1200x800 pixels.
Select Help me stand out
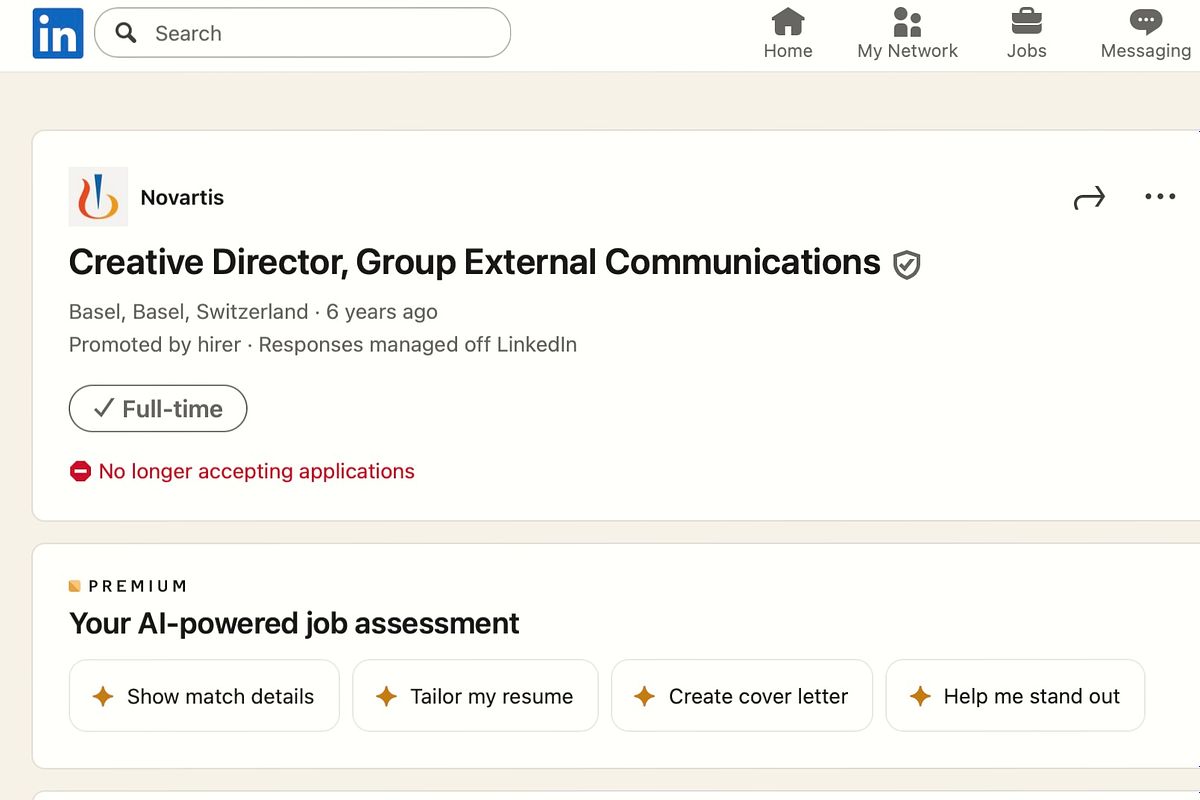click(x=1015, y=696)
